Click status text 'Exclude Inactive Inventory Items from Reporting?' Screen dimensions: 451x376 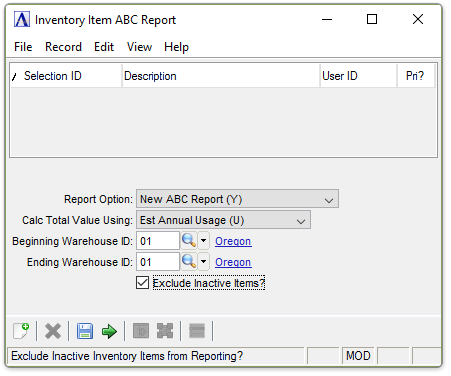click(127, 356)
